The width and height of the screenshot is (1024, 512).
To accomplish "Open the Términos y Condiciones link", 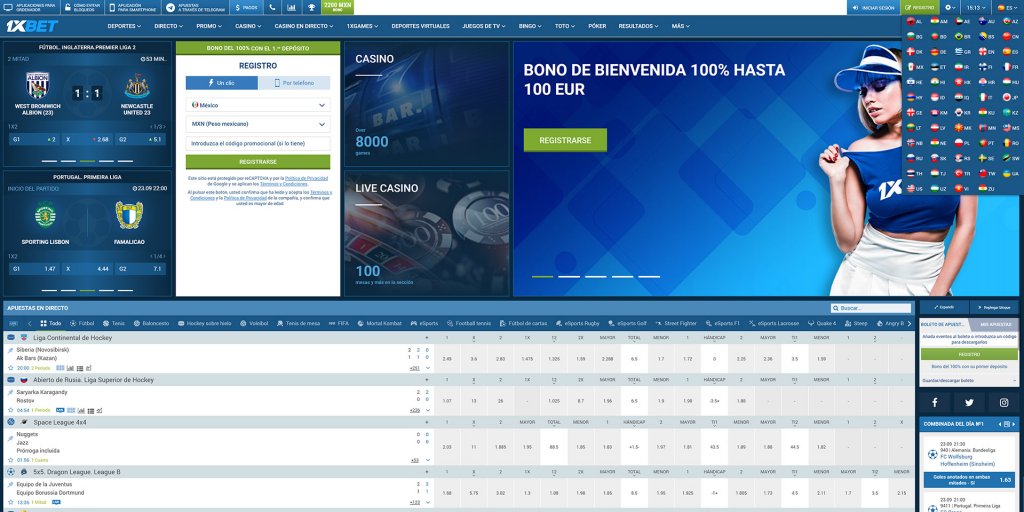I will (x=281, y=184).
